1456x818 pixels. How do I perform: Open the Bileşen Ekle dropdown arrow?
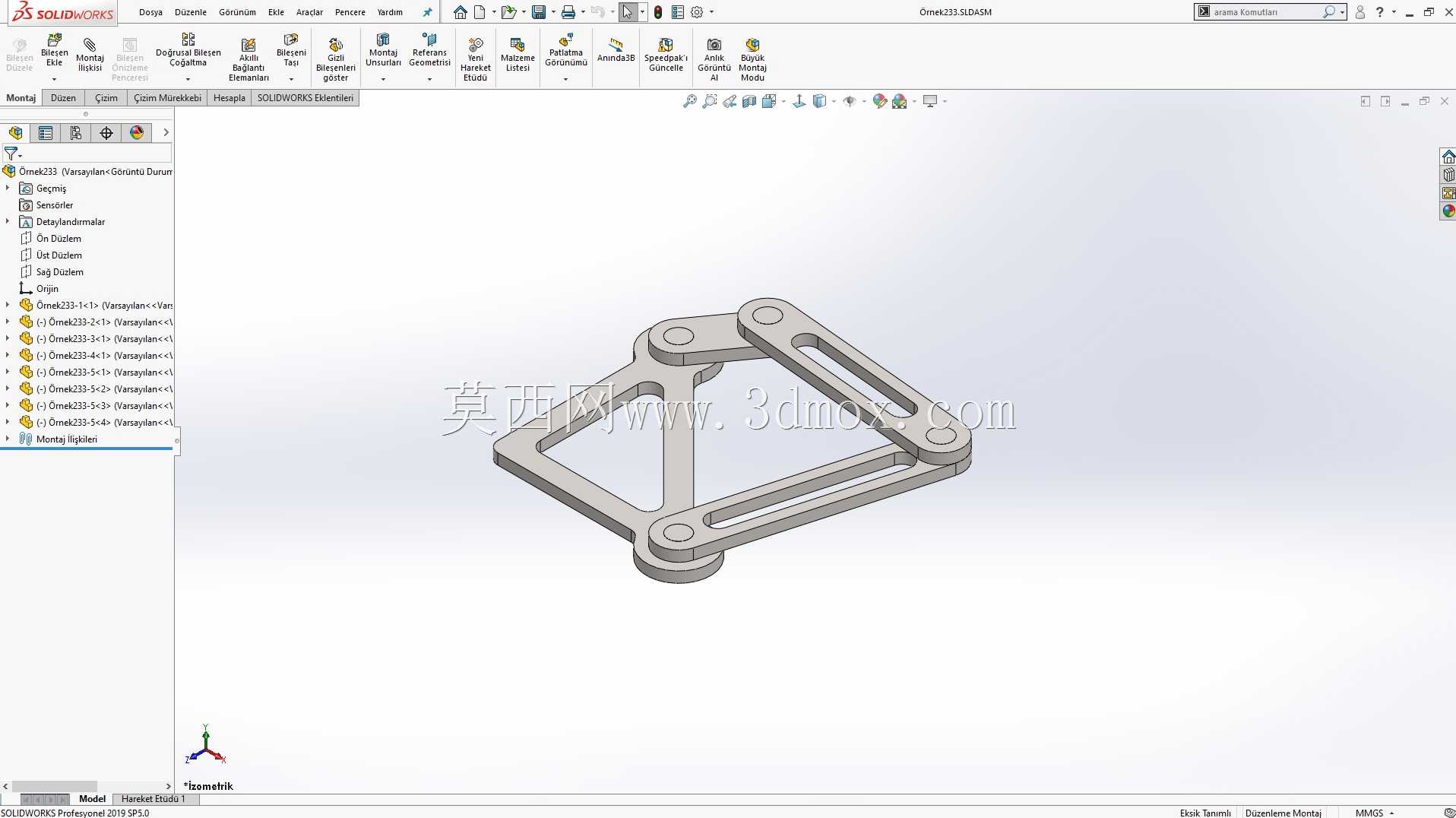pyautogui.click(x=54, y=79)
